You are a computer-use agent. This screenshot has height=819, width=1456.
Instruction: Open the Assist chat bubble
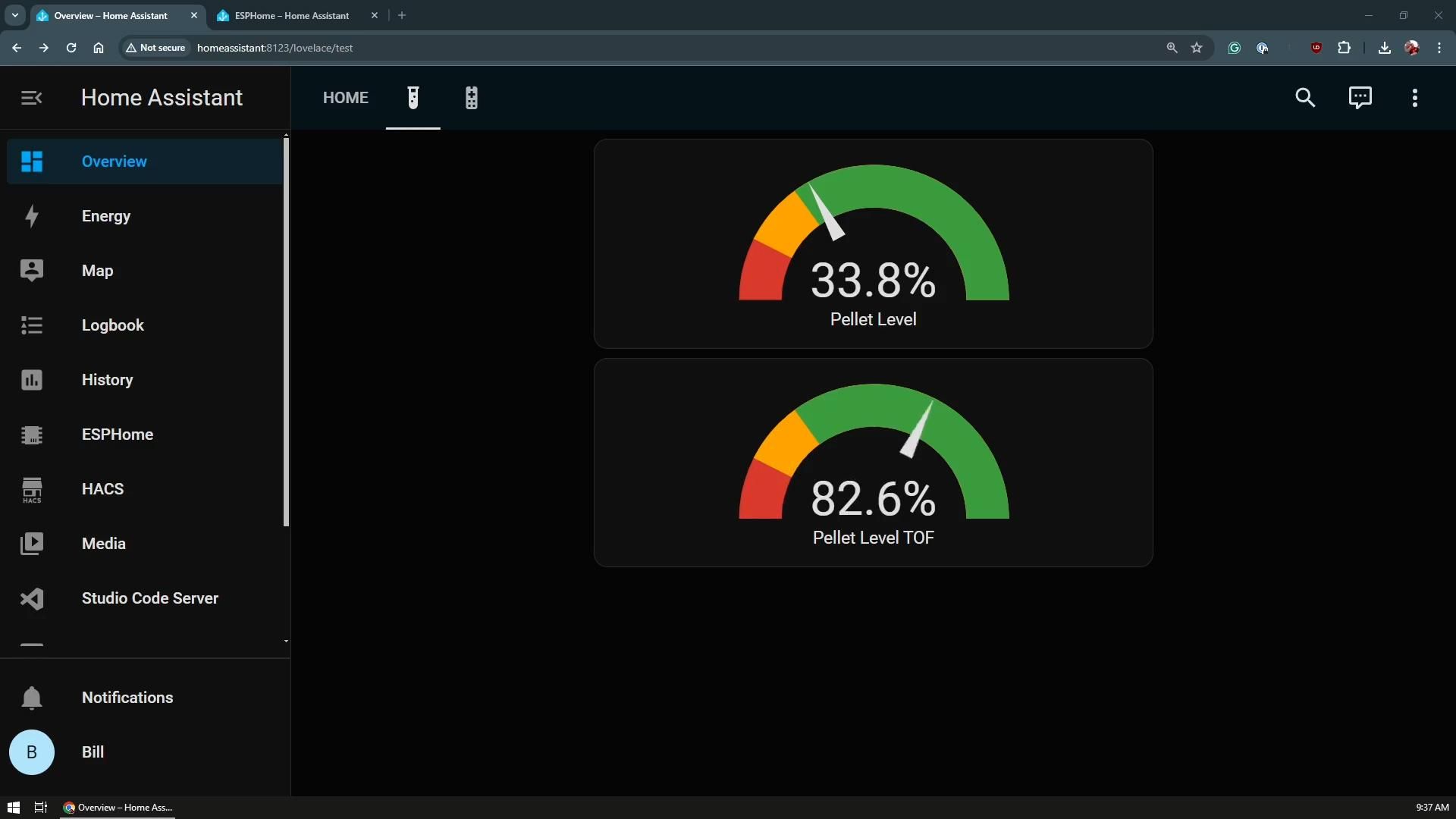click(x=1360, y=98)
